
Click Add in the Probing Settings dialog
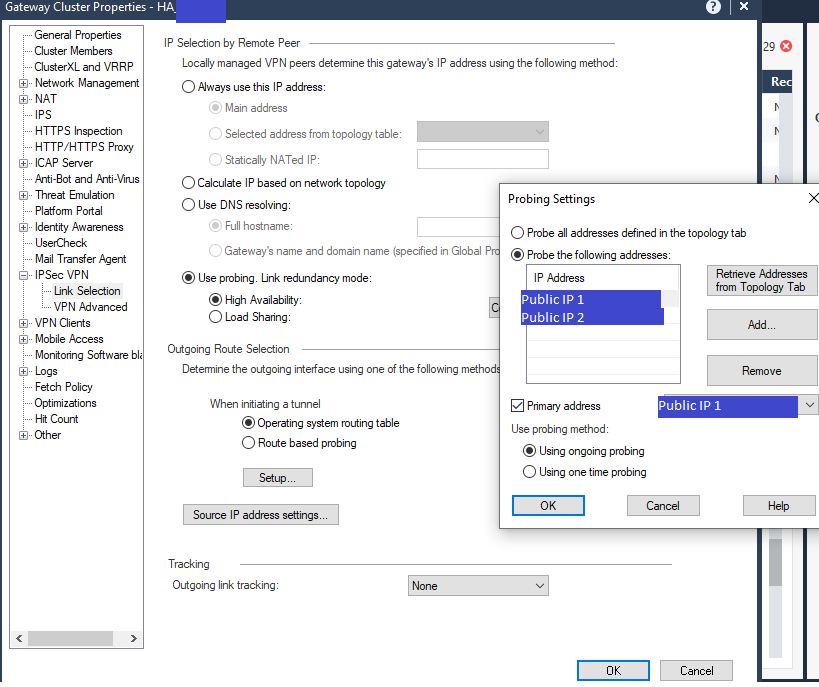click(762, 324)
